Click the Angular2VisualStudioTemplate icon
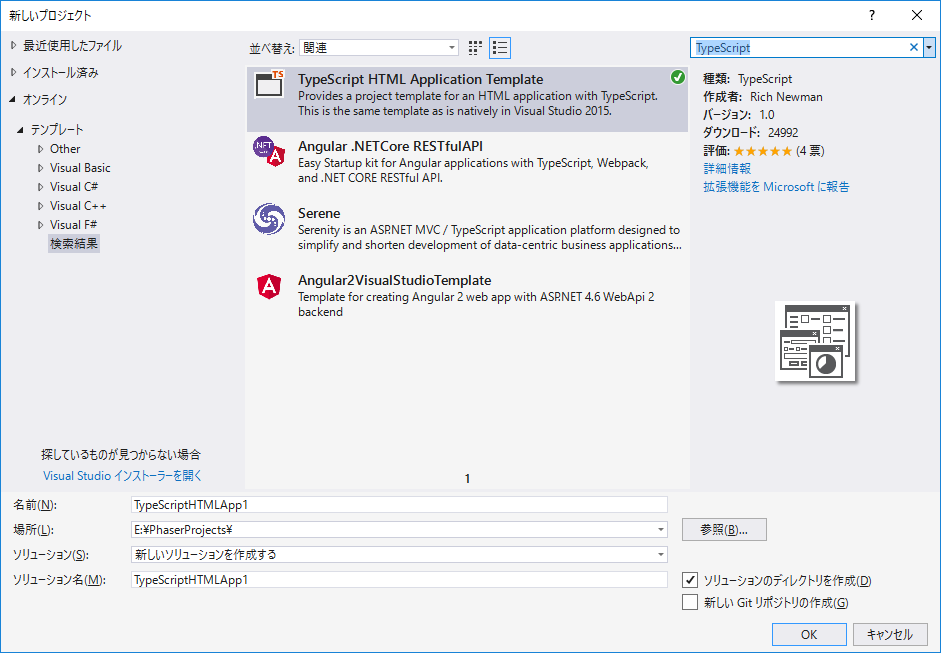 coord(269,286)
